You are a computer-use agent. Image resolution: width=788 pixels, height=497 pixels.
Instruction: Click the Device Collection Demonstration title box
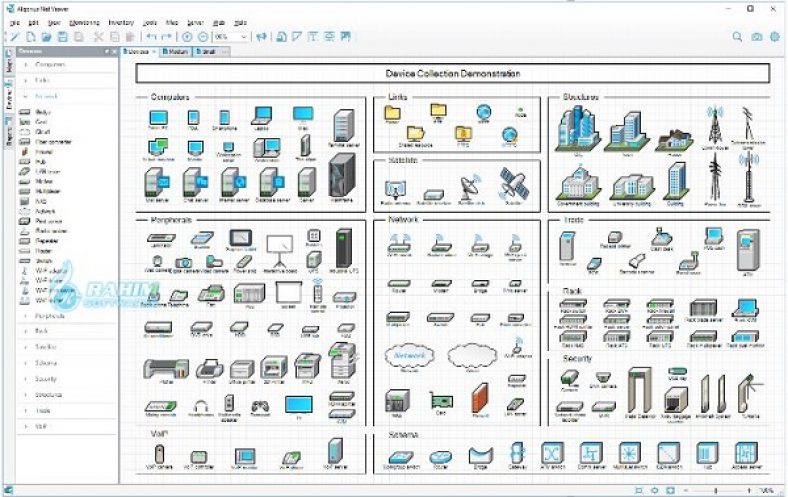click(x=452, y=73)
